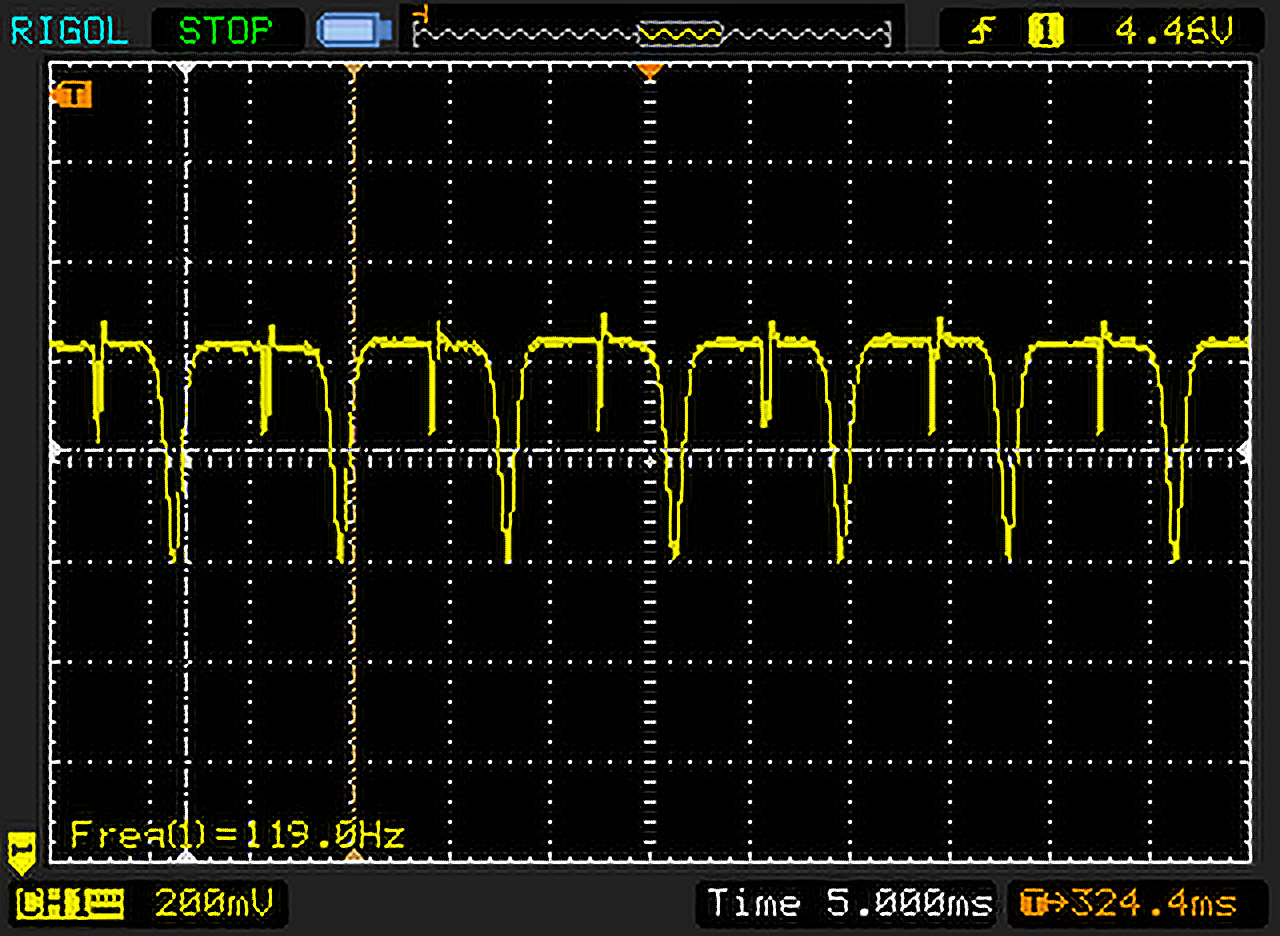Image resolution: width=1280 pixels, height=936 pixels.
Task: Click the orange cursor marker on the bottom edge
Action: pos(352,857)
